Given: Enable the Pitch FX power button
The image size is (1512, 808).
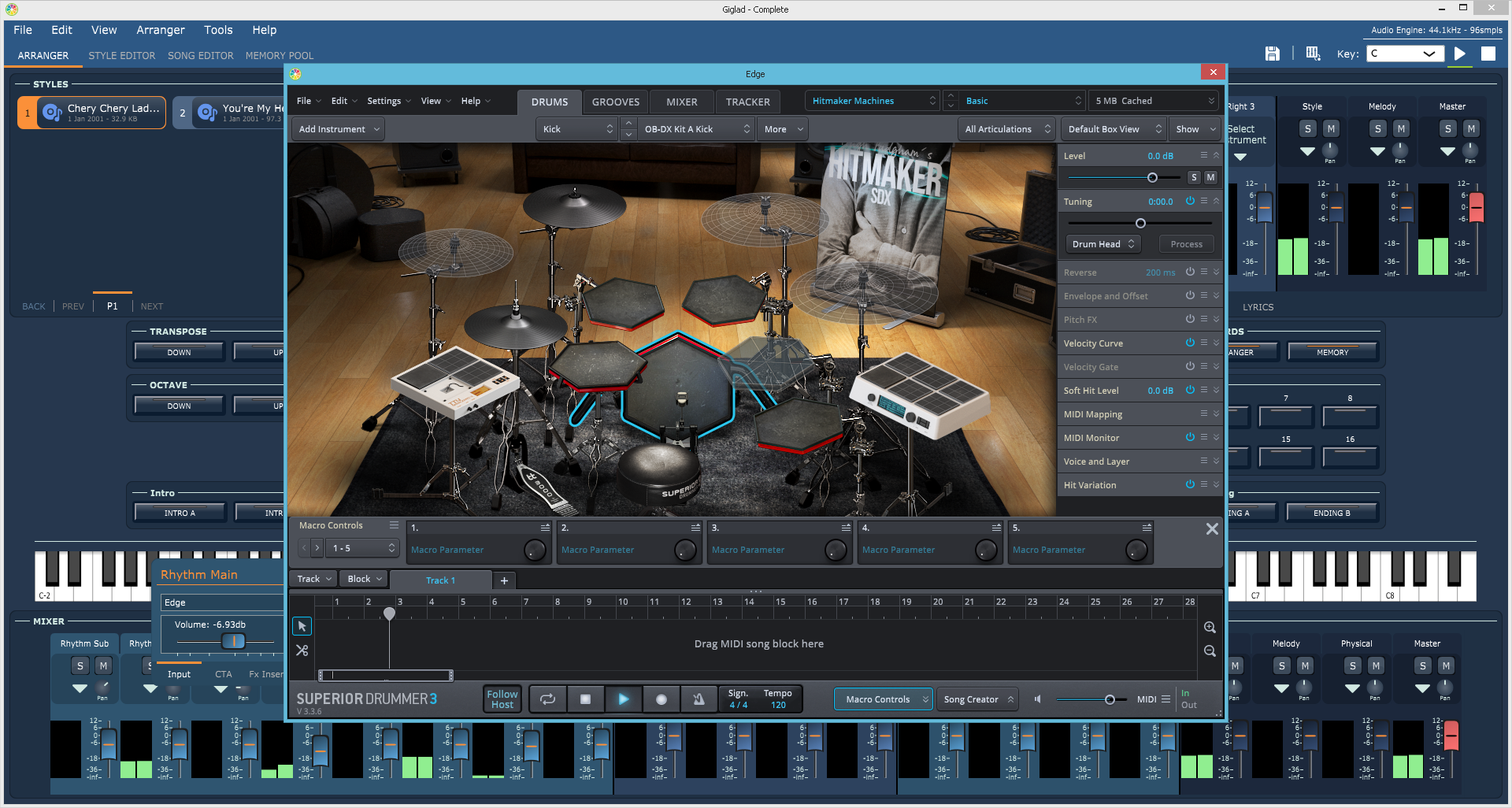Looking at the screenshot, I should tap(1190, 319).
